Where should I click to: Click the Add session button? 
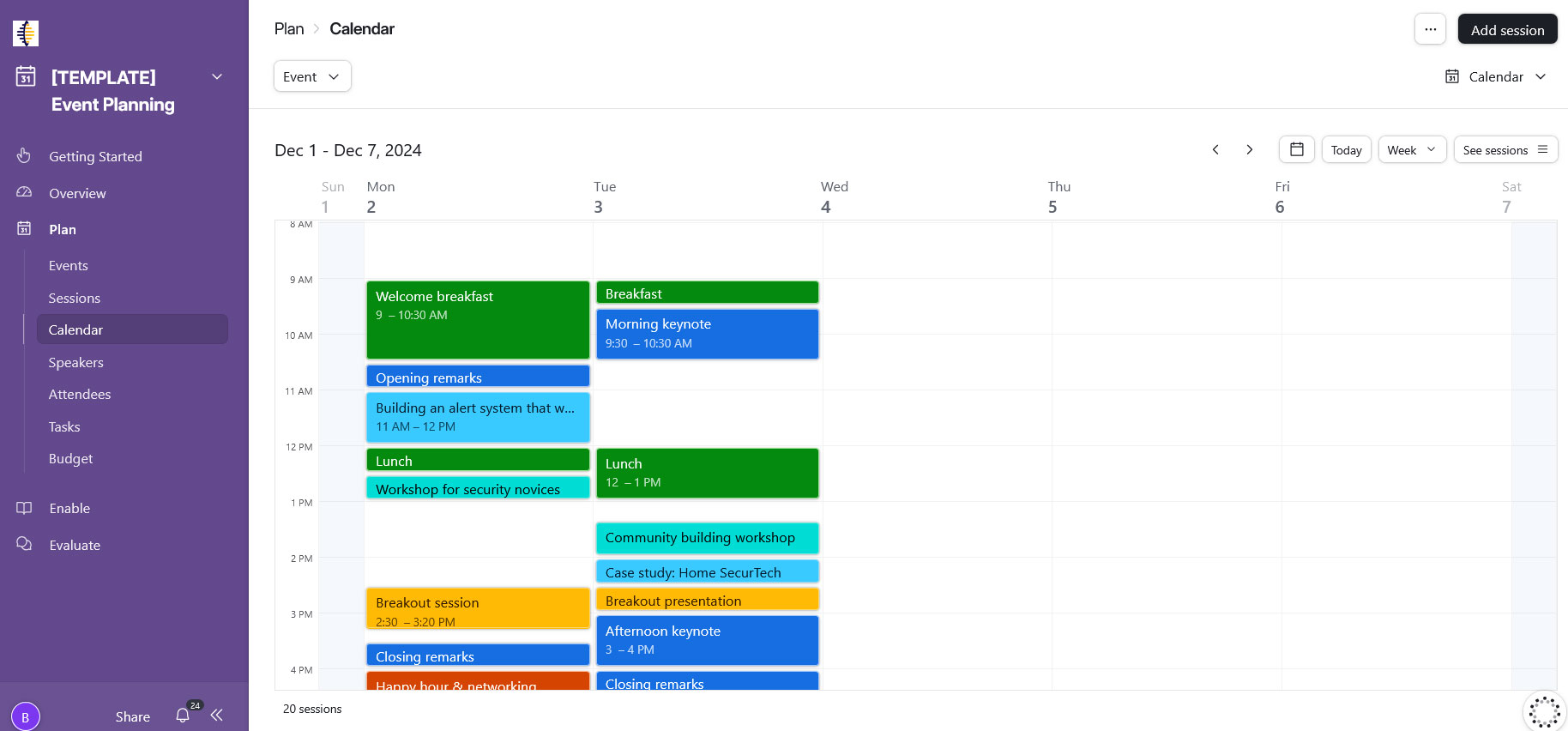pos(1507,29)
